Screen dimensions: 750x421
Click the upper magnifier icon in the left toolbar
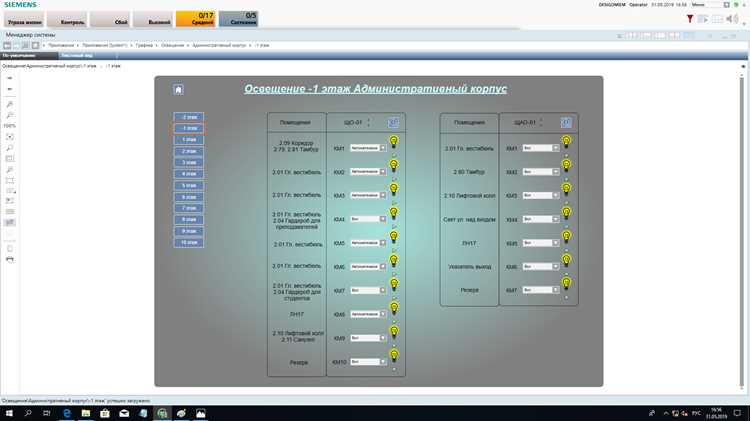[10, 104]
